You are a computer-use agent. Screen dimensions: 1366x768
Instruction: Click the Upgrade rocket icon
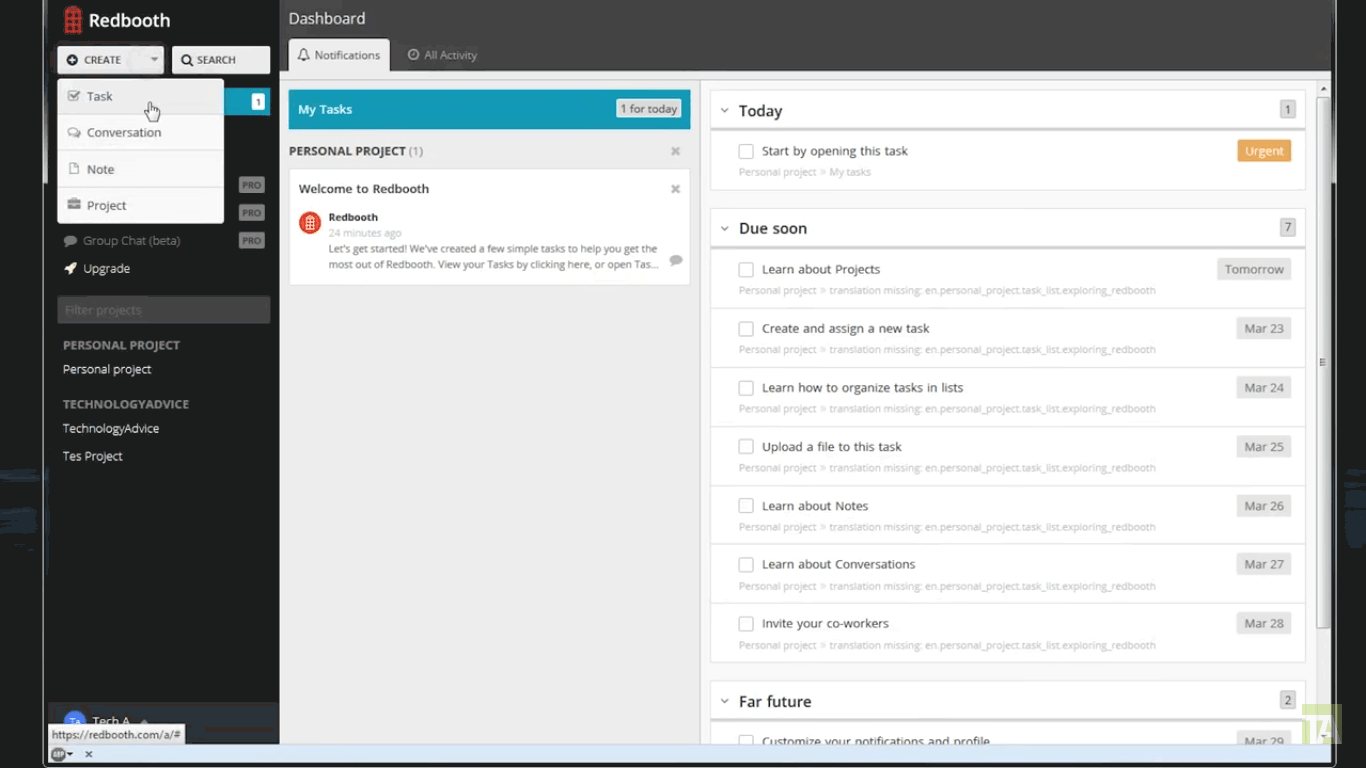[x=70, y=268]
